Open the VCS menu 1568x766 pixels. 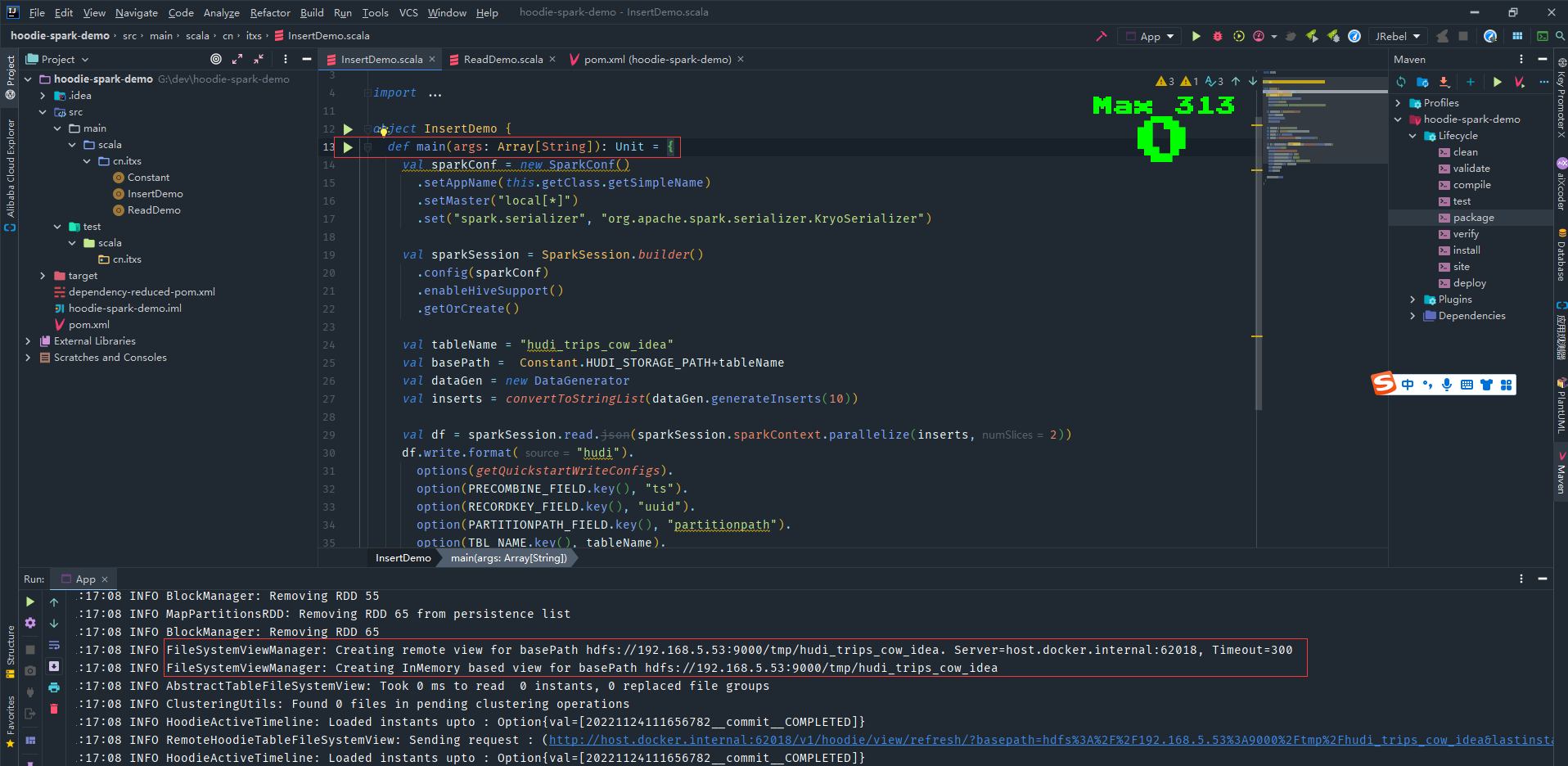[x=408, y=12]
